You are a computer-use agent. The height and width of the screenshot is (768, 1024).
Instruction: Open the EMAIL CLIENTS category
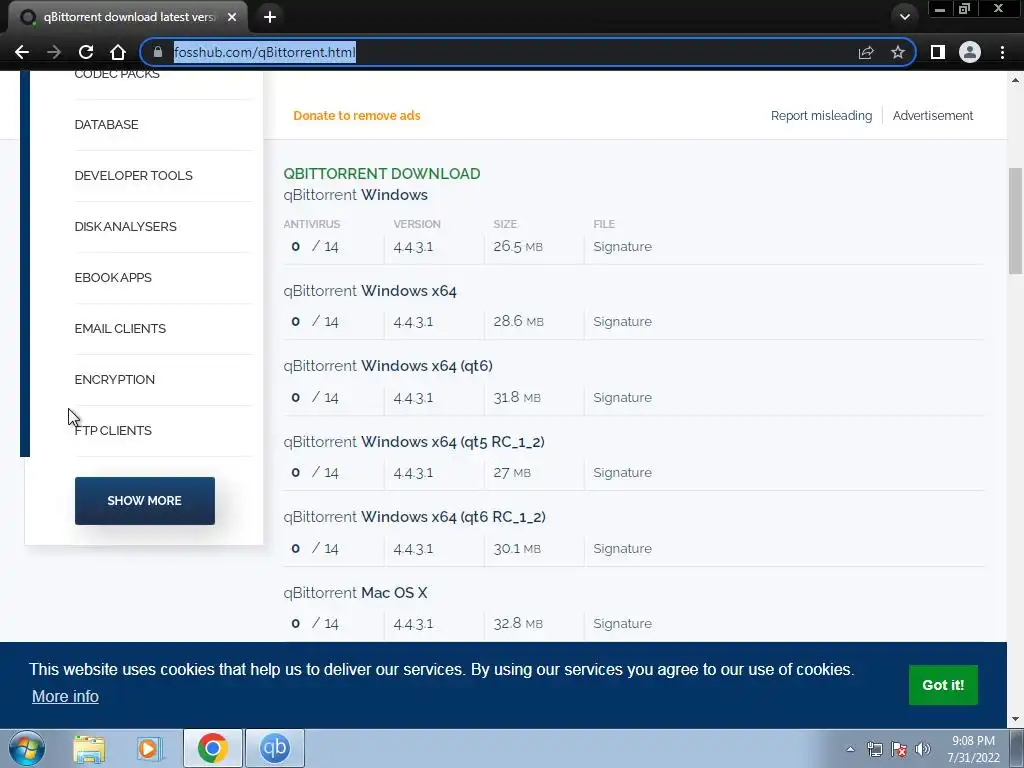coord(120,328)
